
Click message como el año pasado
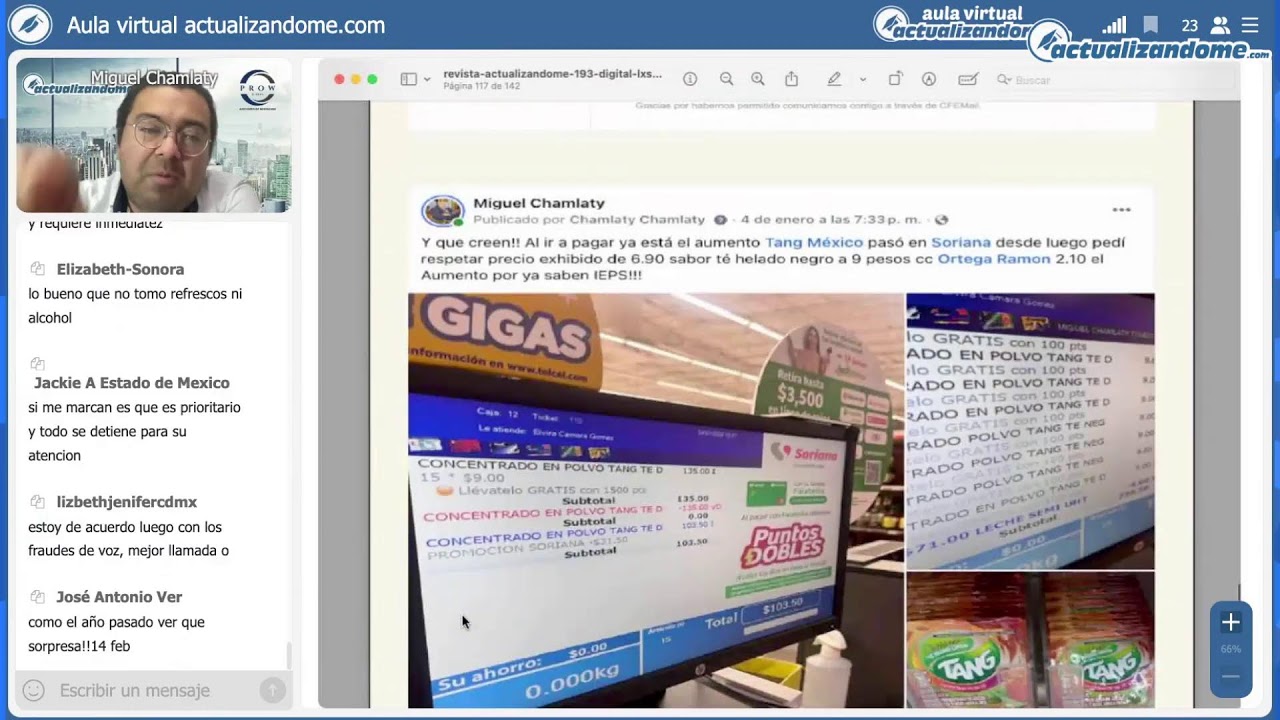click(x=116, y=634)
